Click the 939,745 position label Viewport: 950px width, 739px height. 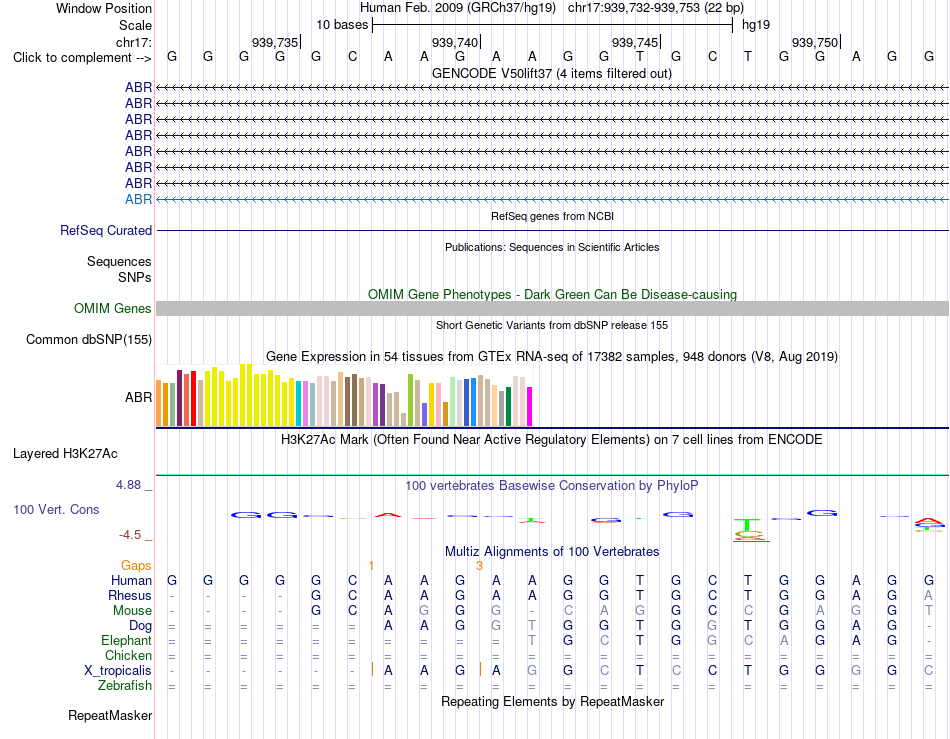(635, 42)
